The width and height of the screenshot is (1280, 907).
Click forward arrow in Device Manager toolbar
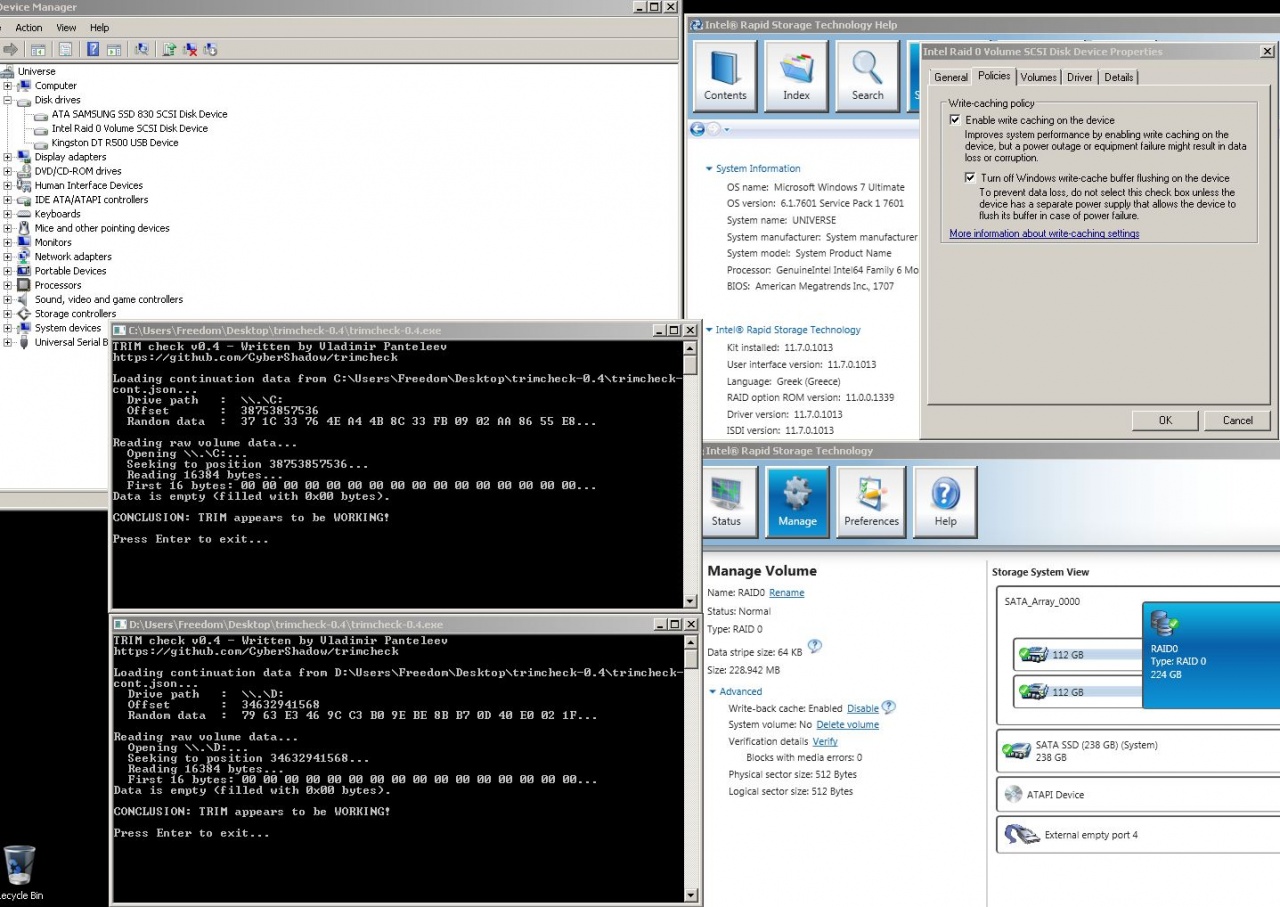tap(11, 49)
